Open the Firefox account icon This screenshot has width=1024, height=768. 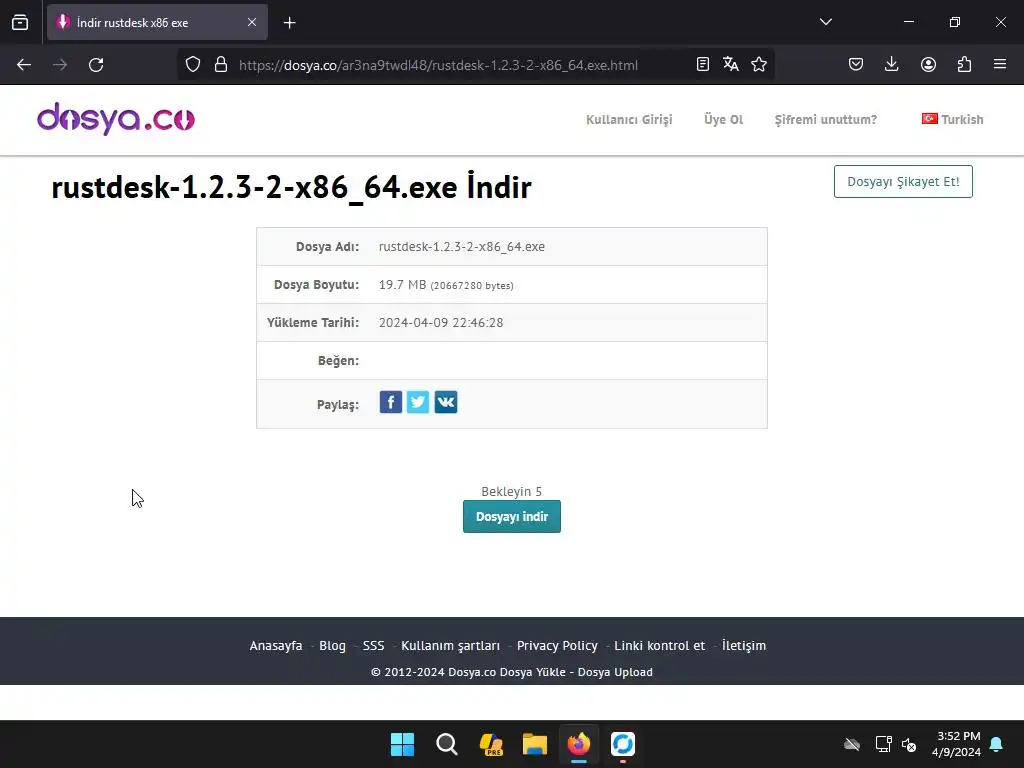click(928, 64)
